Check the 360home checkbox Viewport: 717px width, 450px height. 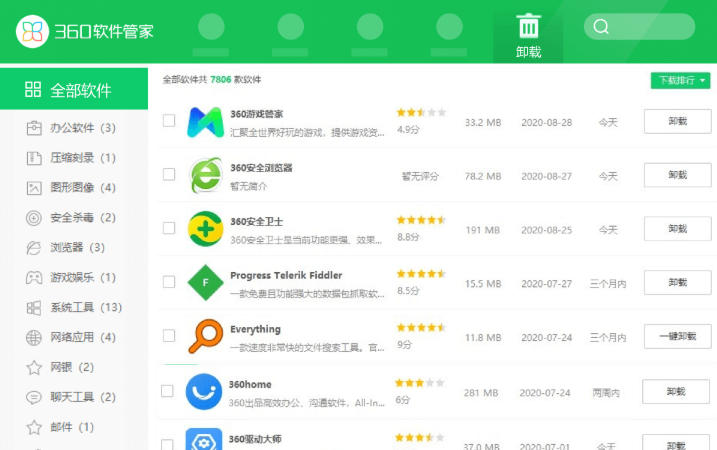[x=167, y=391]
